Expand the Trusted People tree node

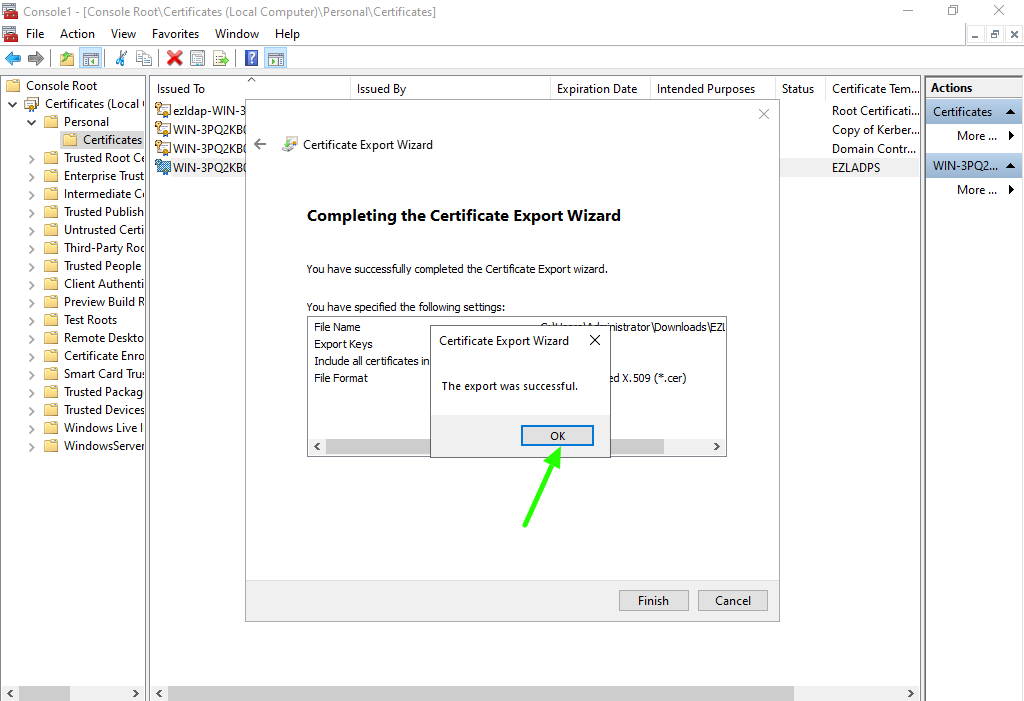click(32, 266)
